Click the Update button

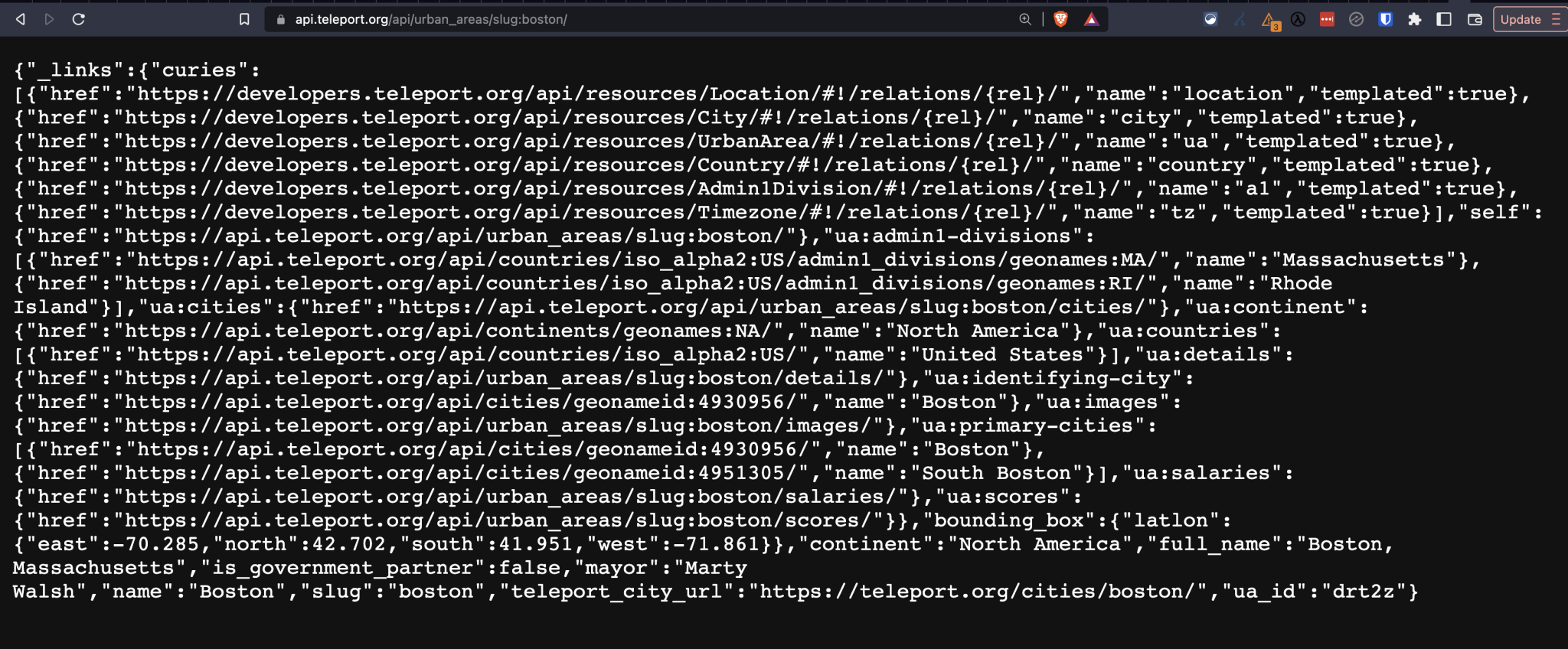[x=1520, y=19]
